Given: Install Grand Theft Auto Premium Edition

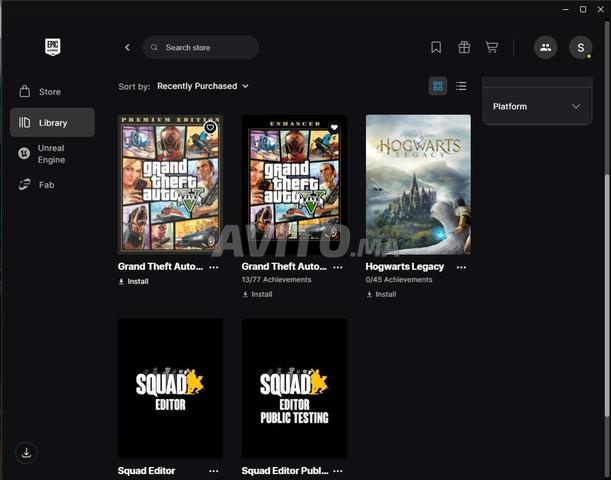Looking at the screenshot, I should [133, 281].
